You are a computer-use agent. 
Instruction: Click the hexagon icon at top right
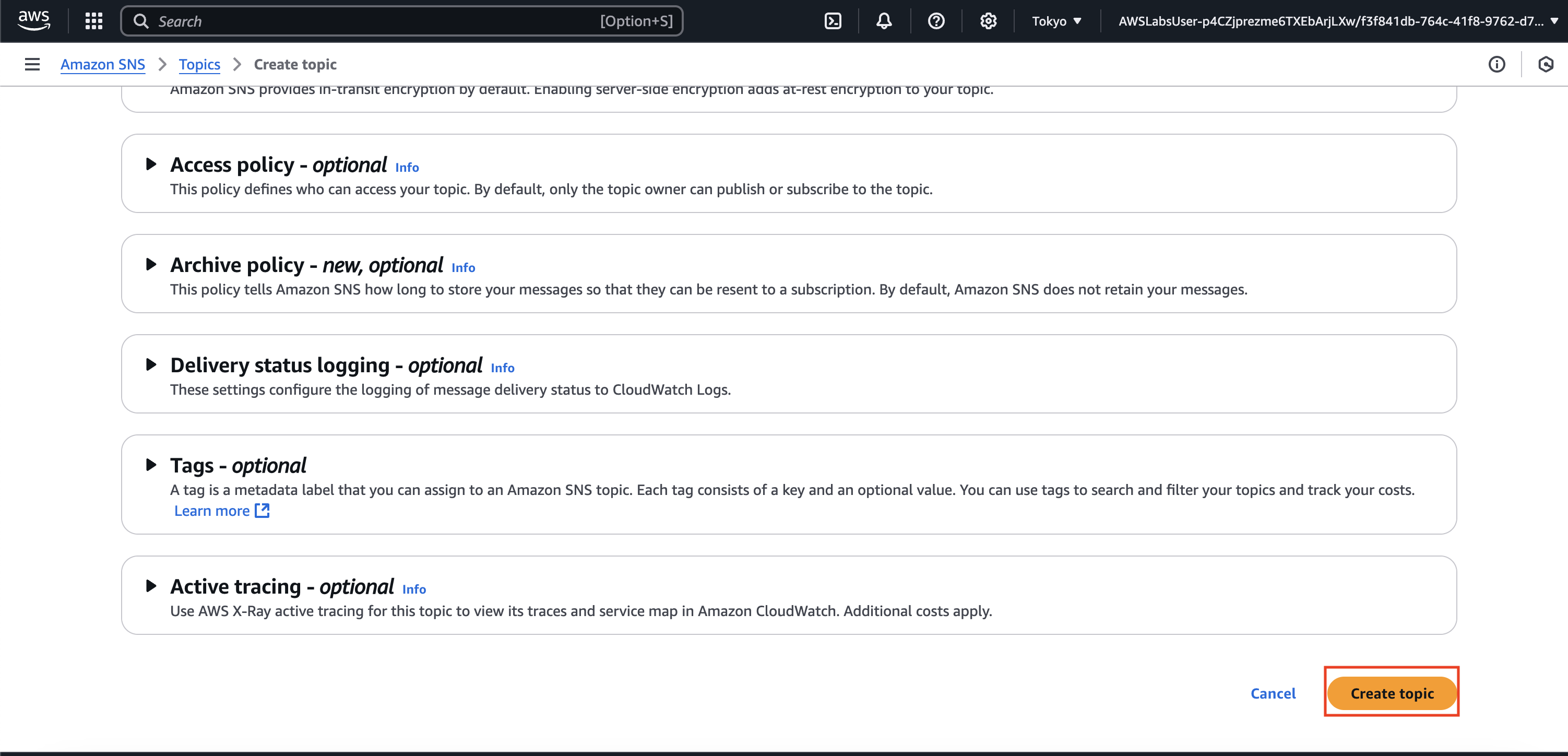(x=1546, y=64)
